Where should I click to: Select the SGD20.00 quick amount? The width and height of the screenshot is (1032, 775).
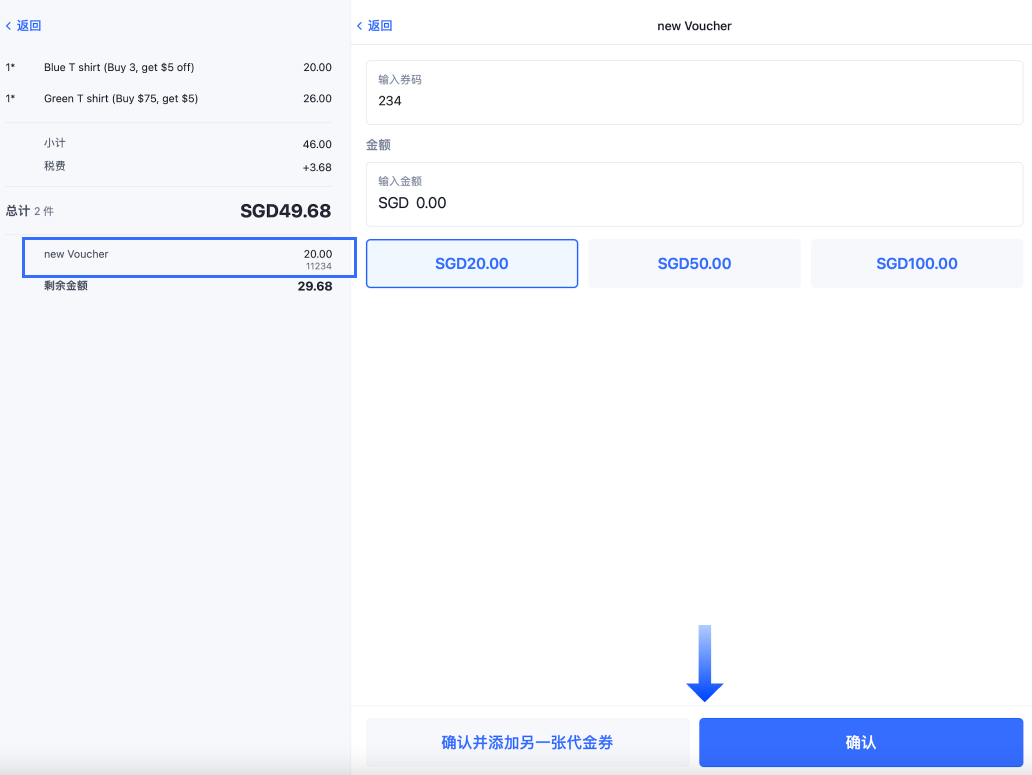click(x=472, y=264)
